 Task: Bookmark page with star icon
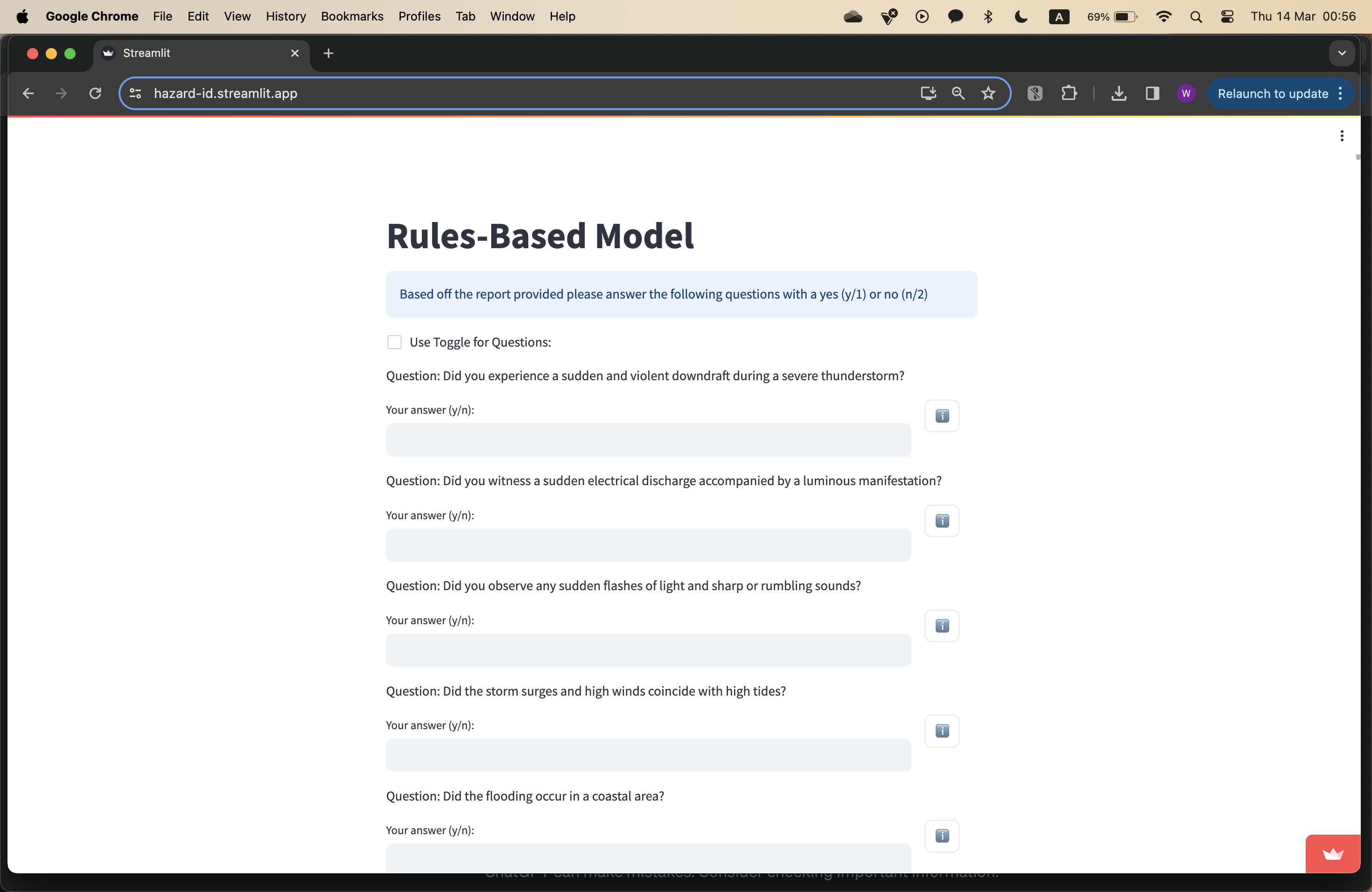coord(988,93)
